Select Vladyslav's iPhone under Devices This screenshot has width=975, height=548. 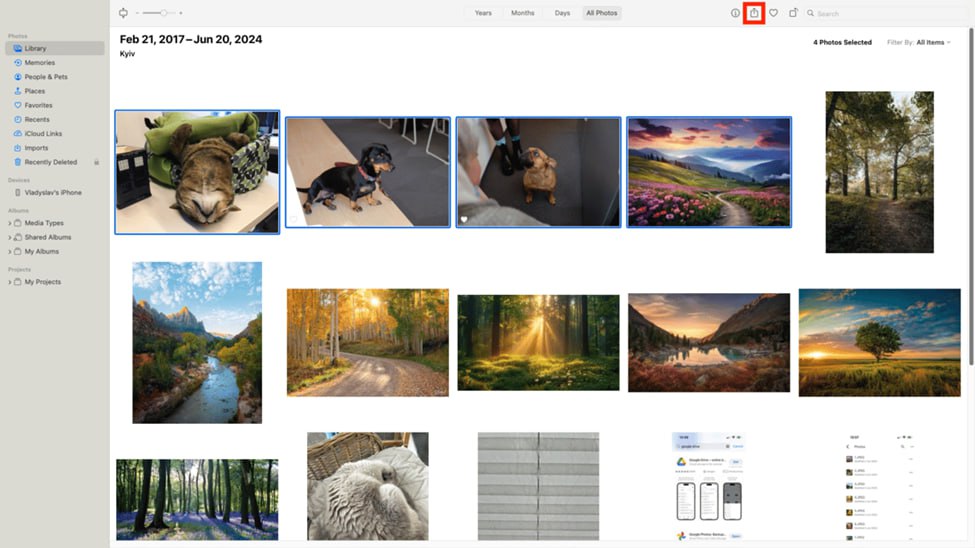coord(52,193)
